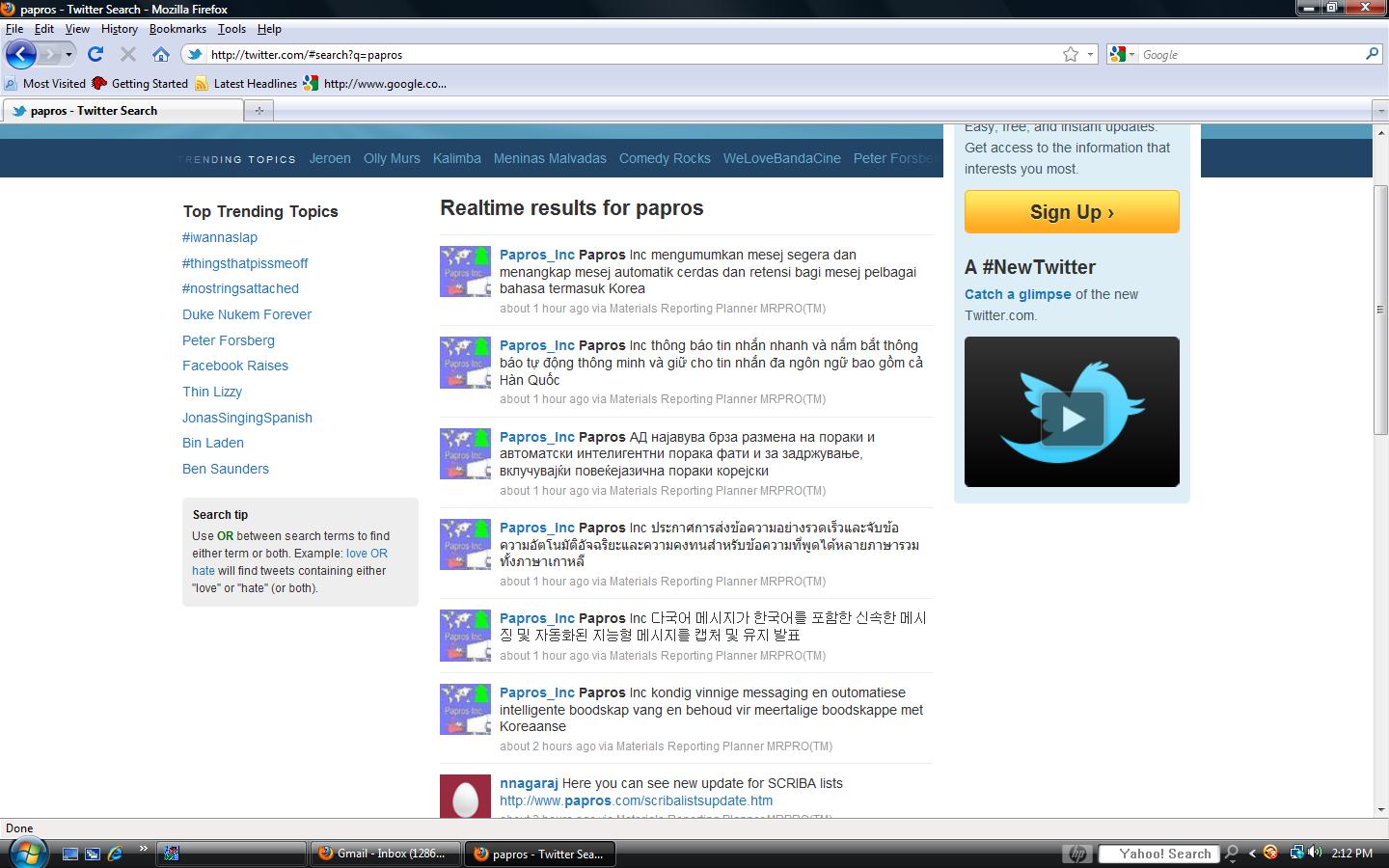Go back with the Back arrow button

[x=21, y=55]
